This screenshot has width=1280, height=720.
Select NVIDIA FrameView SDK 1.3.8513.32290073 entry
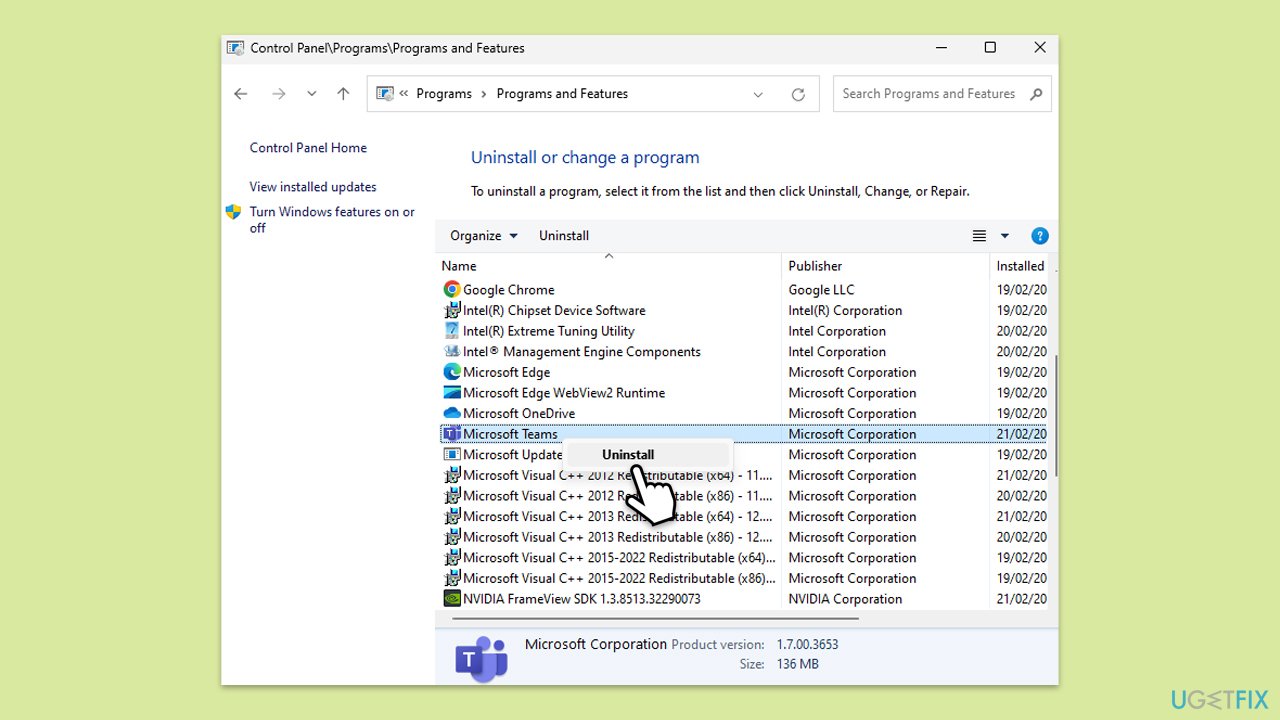[582, 599]
